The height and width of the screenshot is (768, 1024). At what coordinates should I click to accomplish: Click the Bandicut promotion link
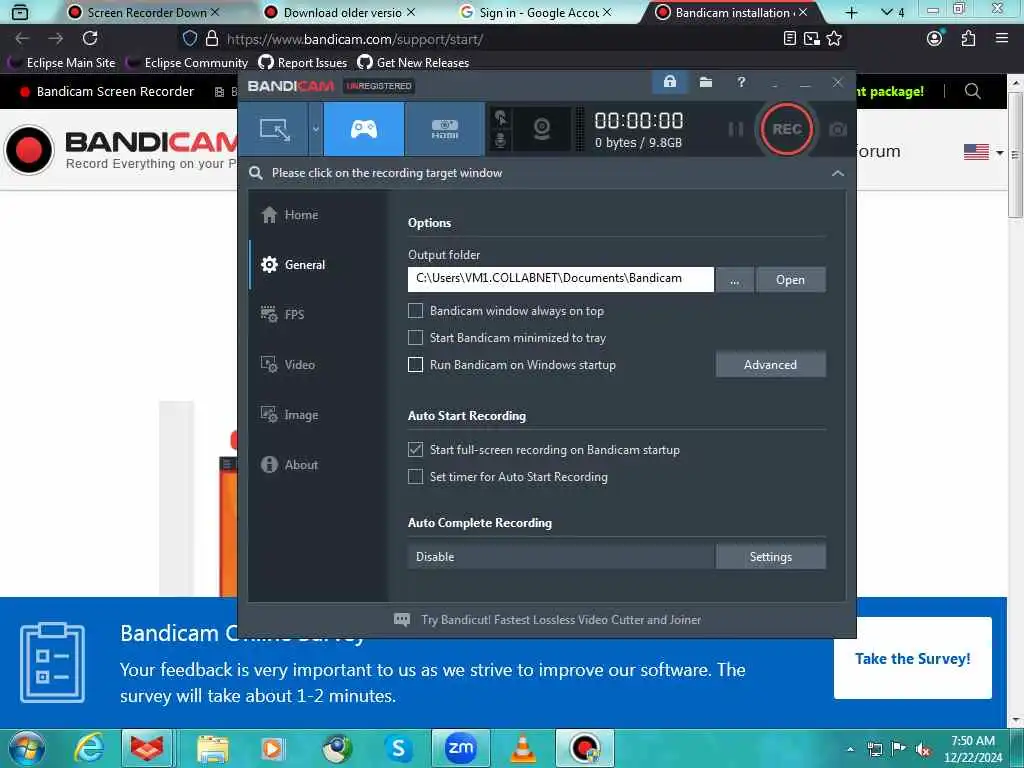click(x=547, y=620)
